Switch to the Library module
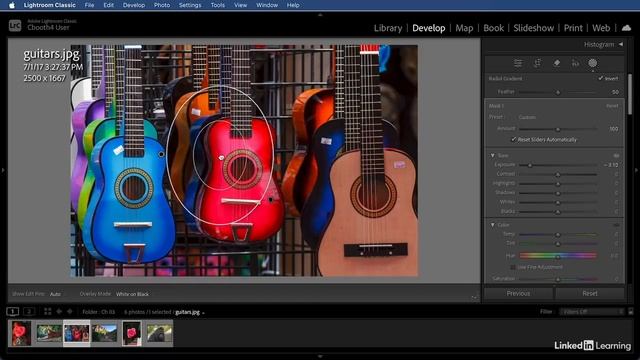Image resolution: width=640 pixels, height=360 pixels. pos(388,28)
